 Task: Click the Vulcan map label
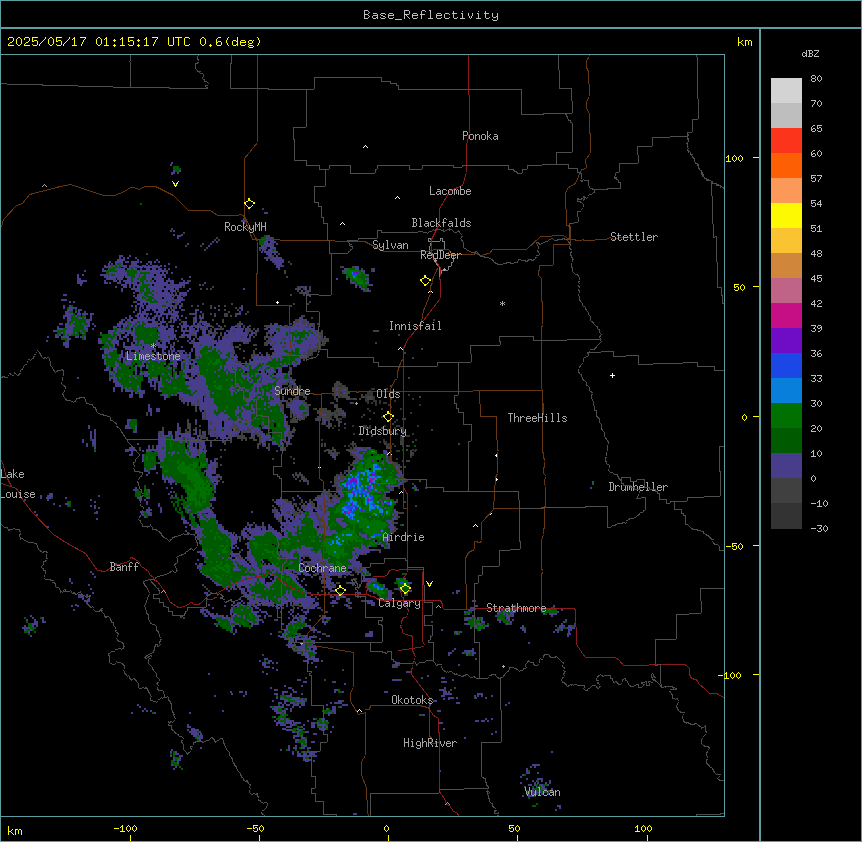coord(543,792)
